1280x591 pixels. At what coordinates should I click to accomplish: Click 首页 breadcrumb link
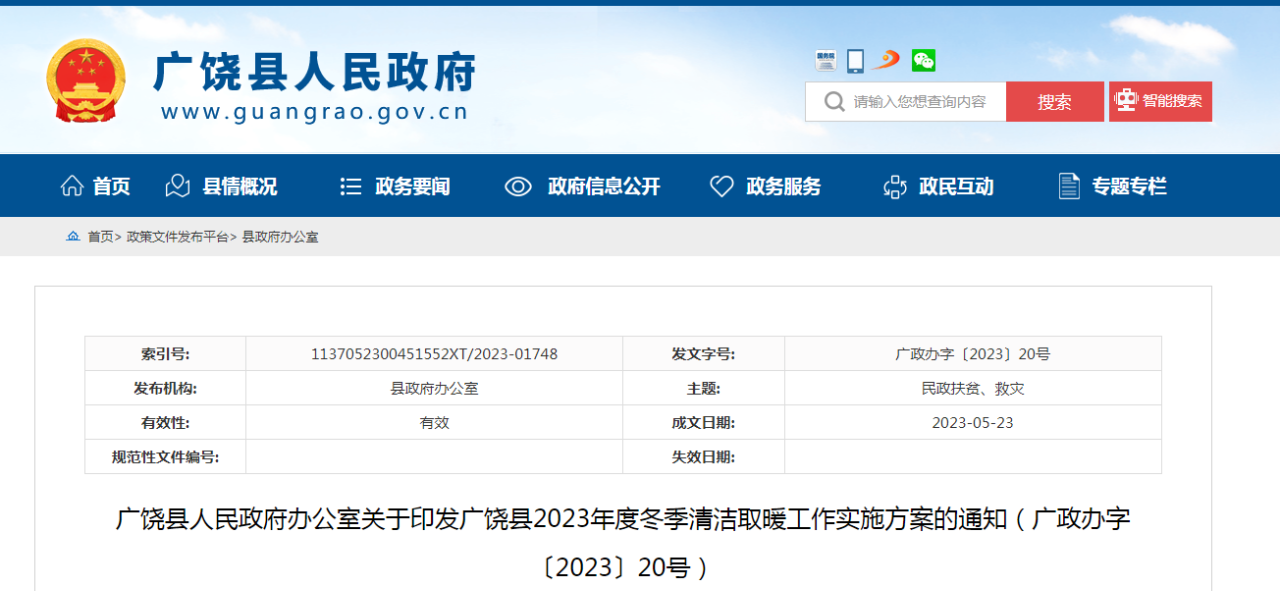point(100,237)
